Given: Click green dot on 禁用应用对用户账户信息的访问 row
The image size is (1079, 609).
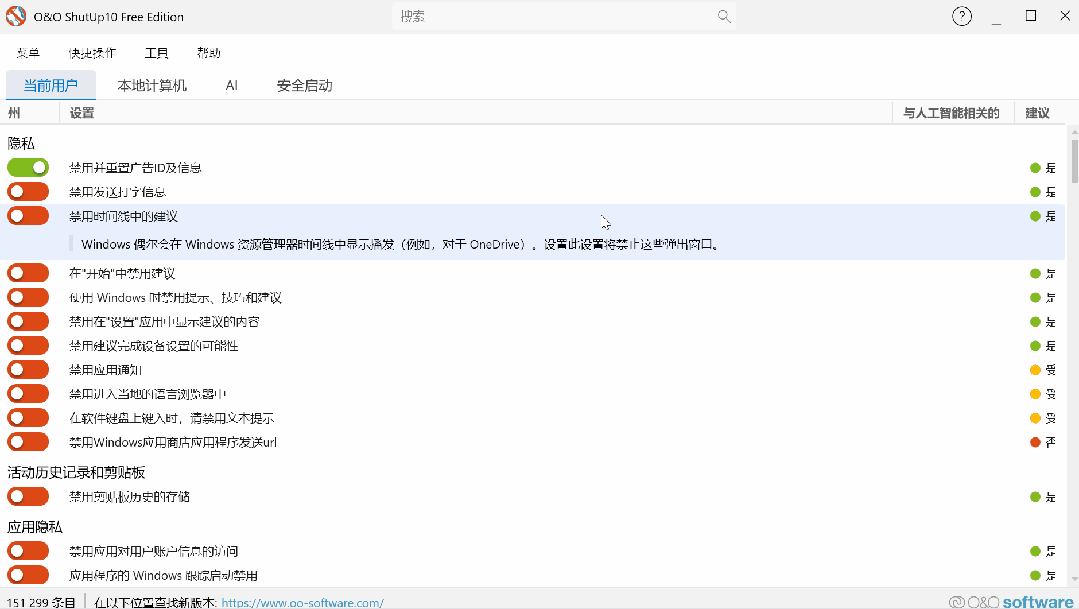Looking at the screenshot, I should (1035, 551).
